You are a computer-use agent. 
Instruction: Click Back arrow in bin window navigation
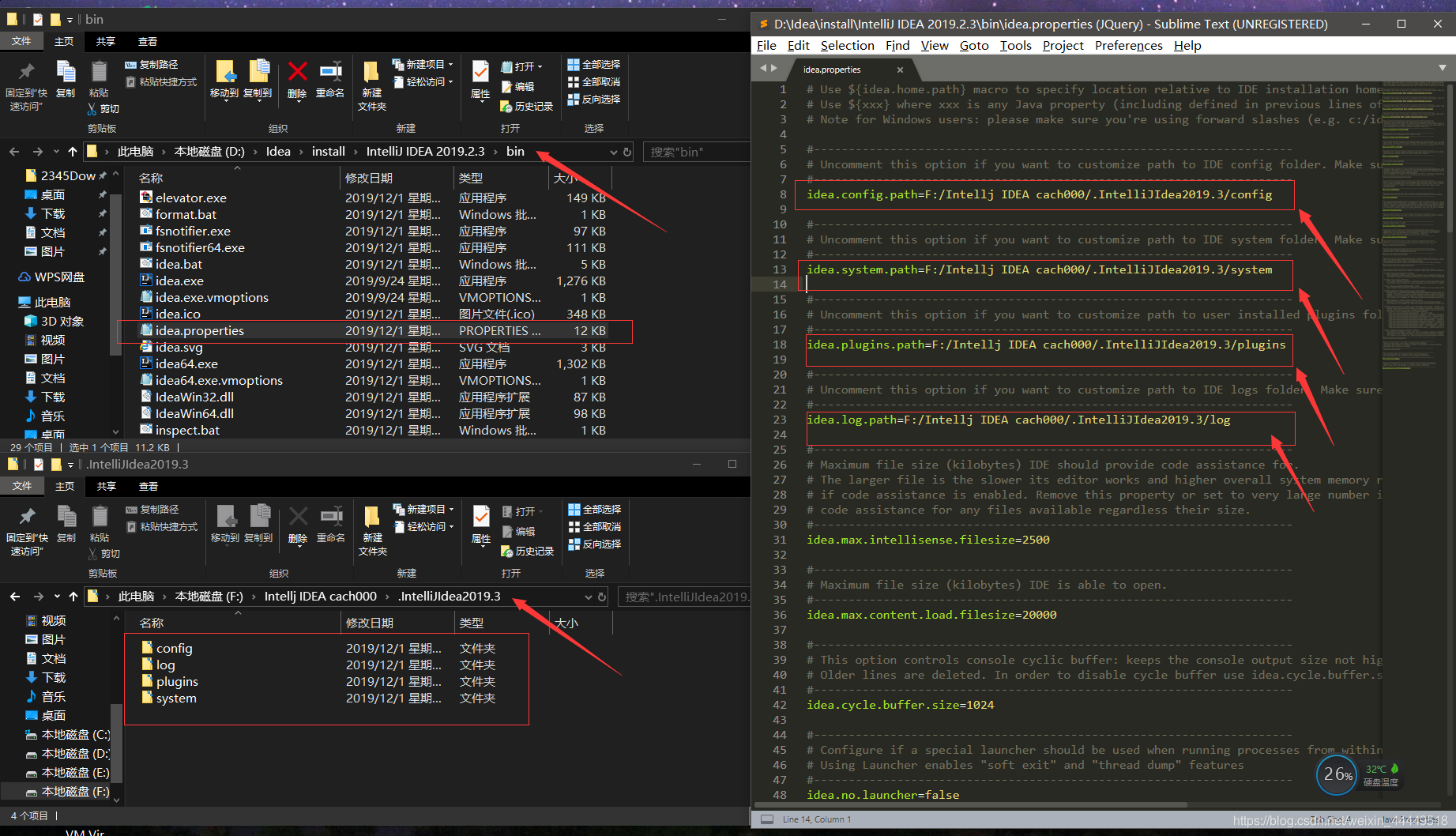(14, 152)
